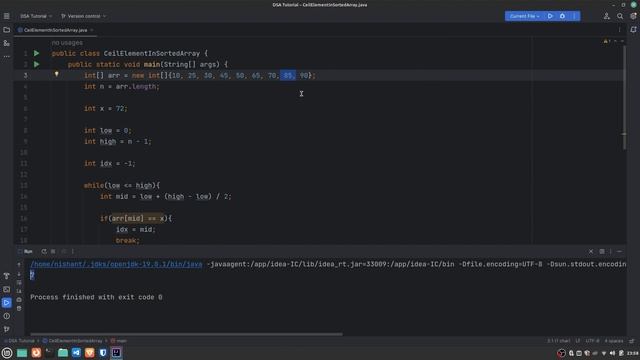The height and width of the screenshot is (360, 640).
Task: Run the CeilElementInSortedArray class from gutter
Action: (36, 53)
